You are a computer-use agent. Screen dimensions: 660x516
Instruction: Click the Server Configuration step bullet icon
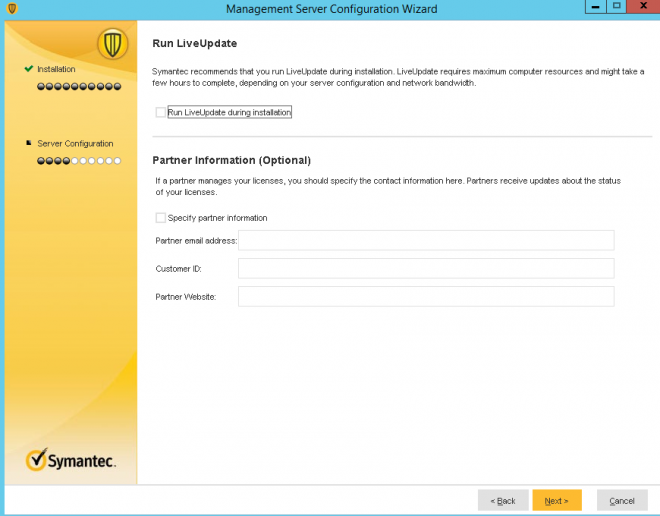click(29, 143)
